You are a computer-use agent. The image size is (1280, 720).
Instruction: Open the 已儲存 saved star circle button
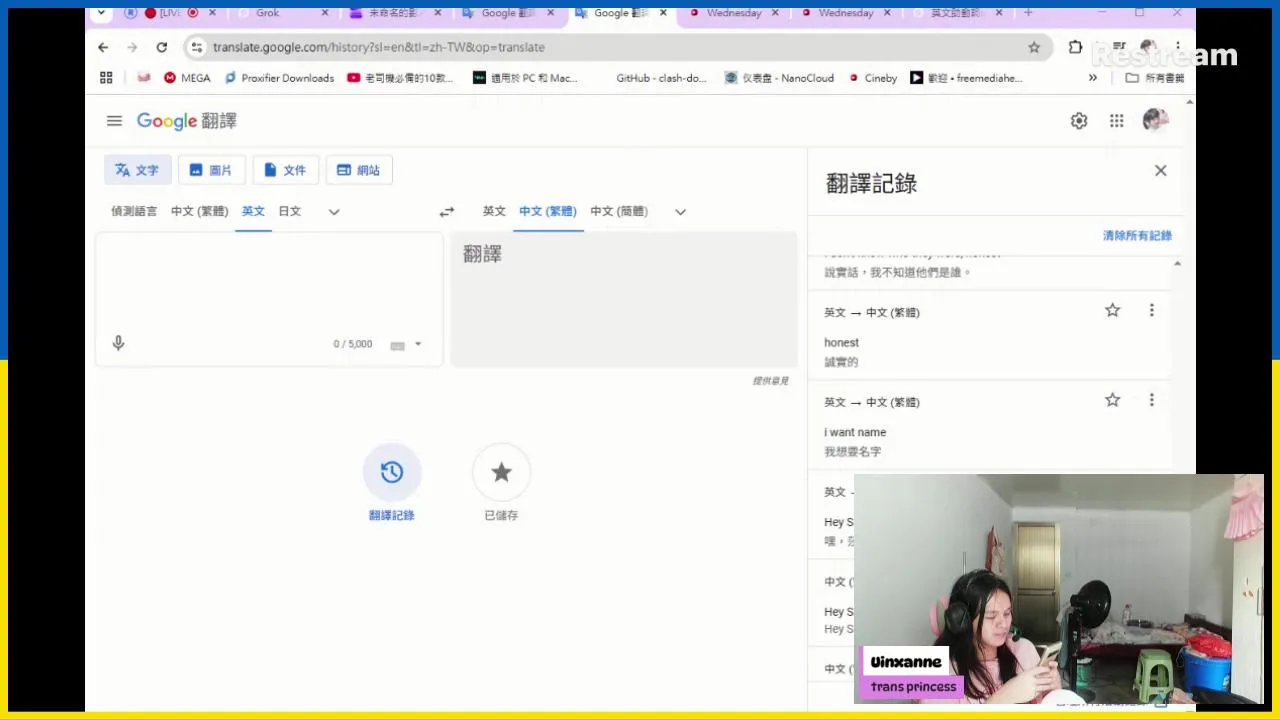[x=501, y=472]
